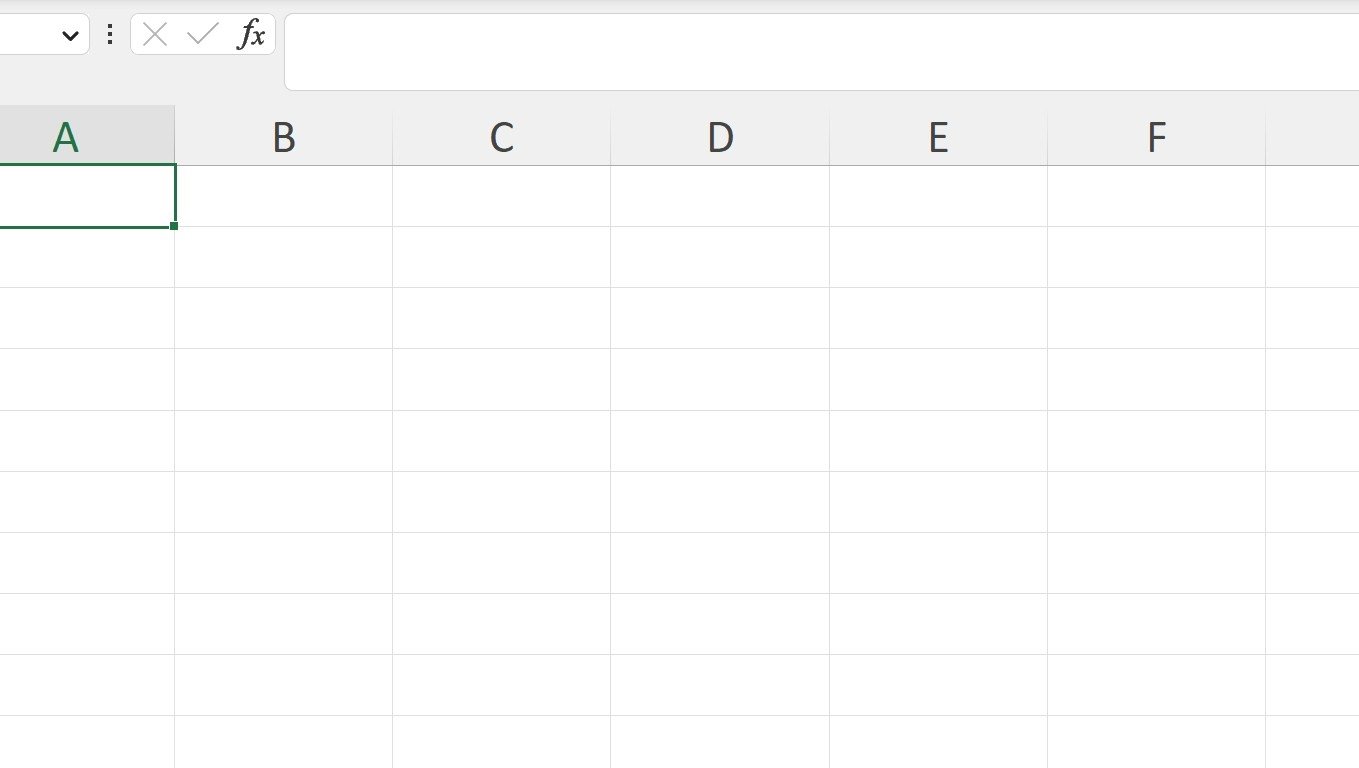Click inside the formula bar input field
This screenshot has width=1359, height=768.
coord(821,52)
